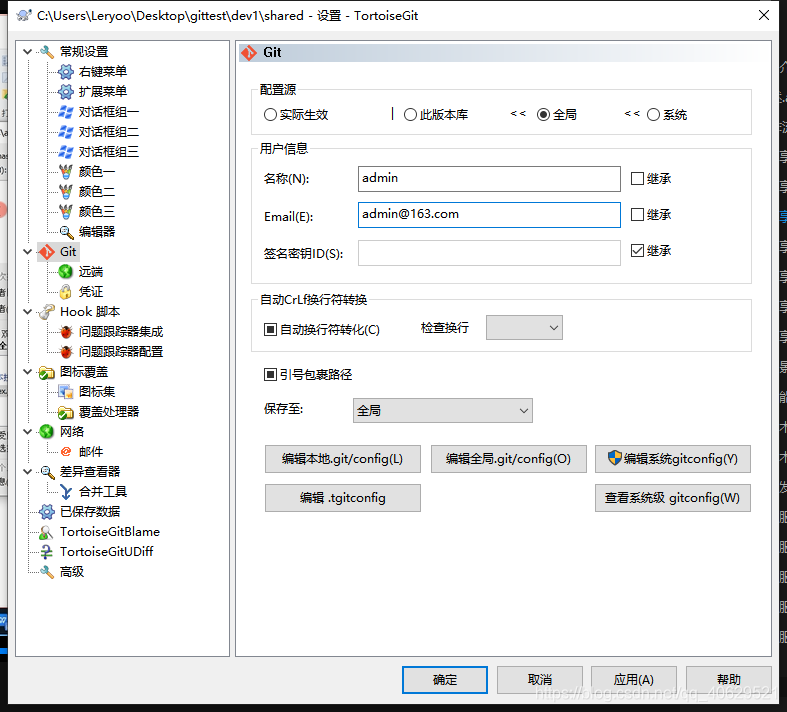Open 右键菜单 settings page

click(x=103, y=72)
